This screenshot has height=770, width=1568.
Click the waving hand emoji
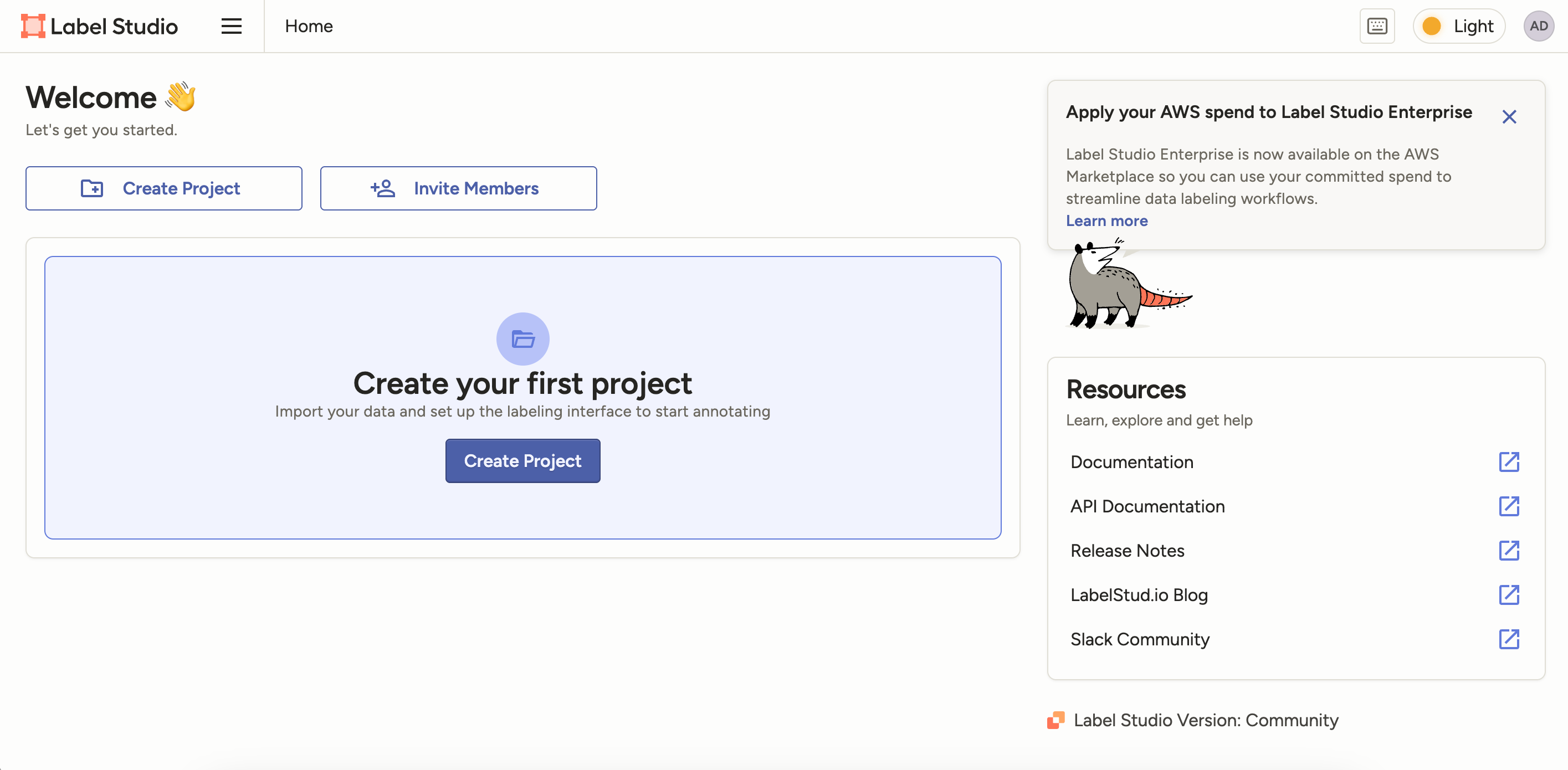tap(181, 96)
